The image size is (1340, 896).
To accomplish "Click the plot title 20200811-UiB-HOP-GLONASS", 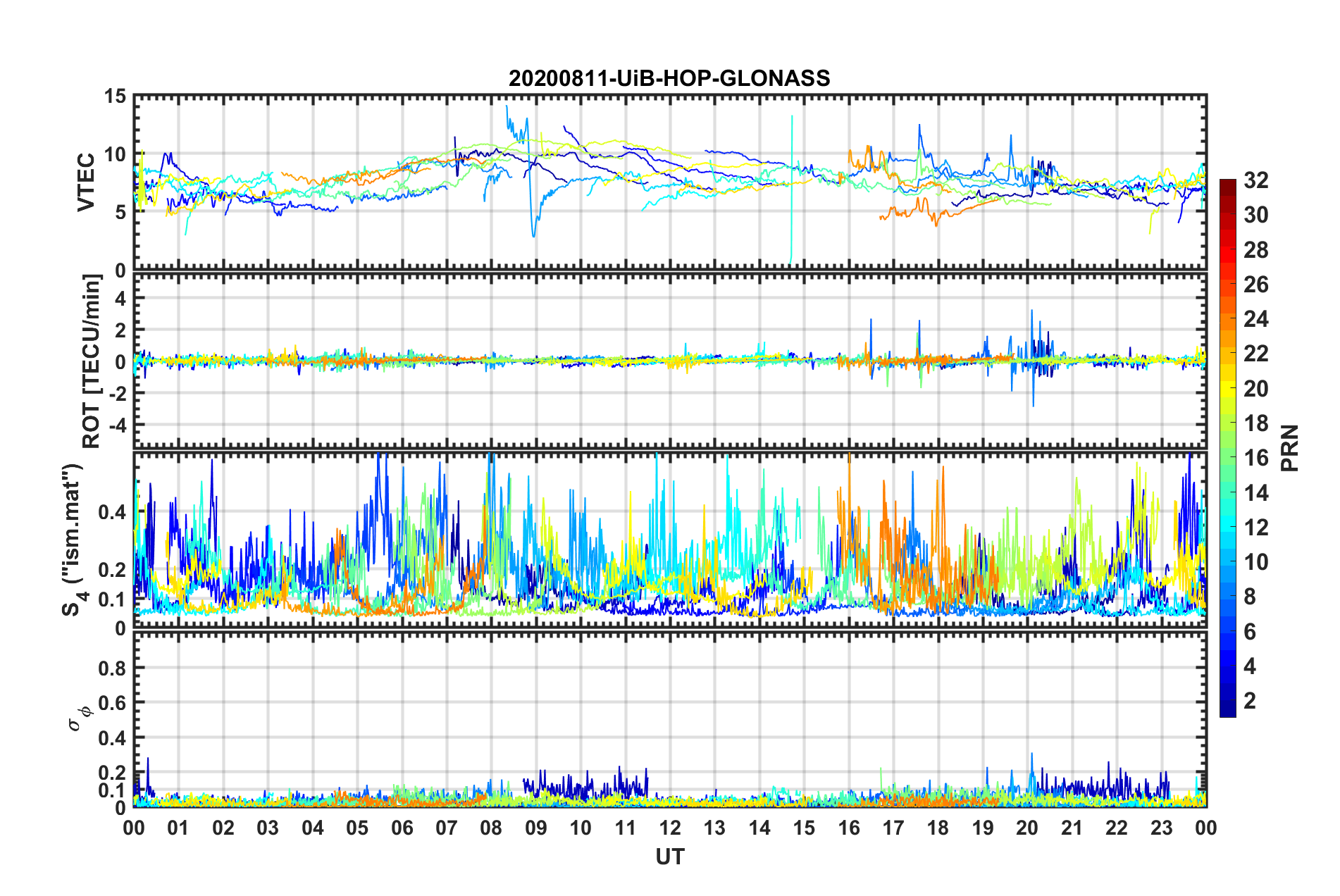I will tap(669, 78).
